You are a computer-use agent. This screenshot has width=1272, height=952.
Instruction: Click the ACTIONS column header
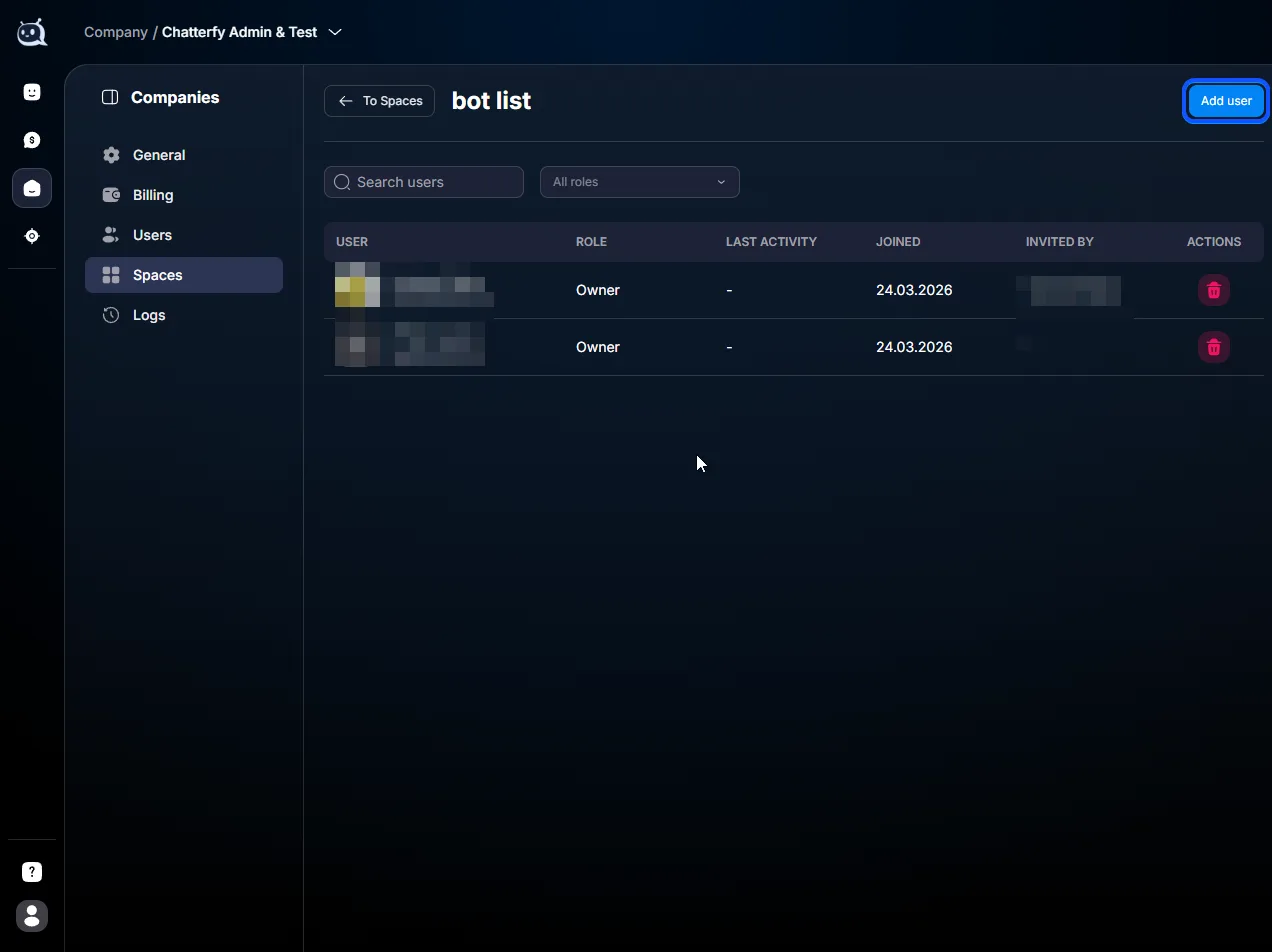[1214, 242]
